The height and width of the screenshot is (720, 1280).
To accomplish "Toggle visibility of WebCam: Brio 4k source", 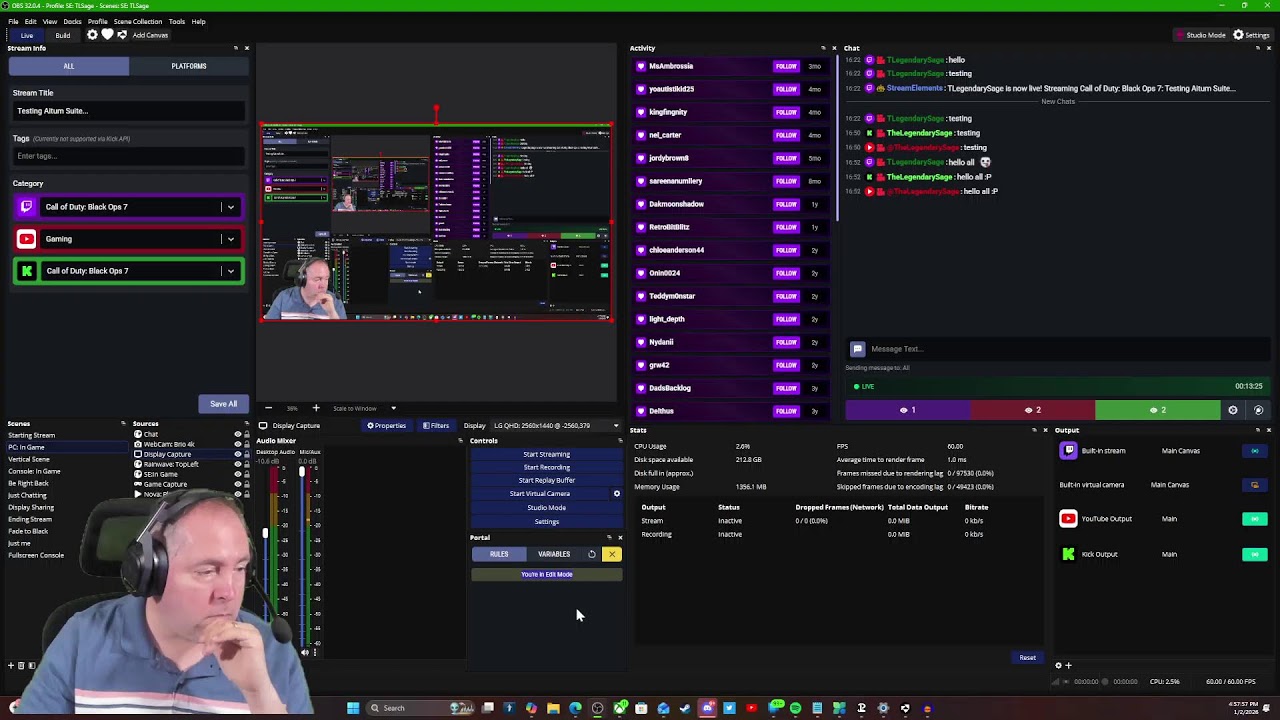I will (x=238, y=445).
